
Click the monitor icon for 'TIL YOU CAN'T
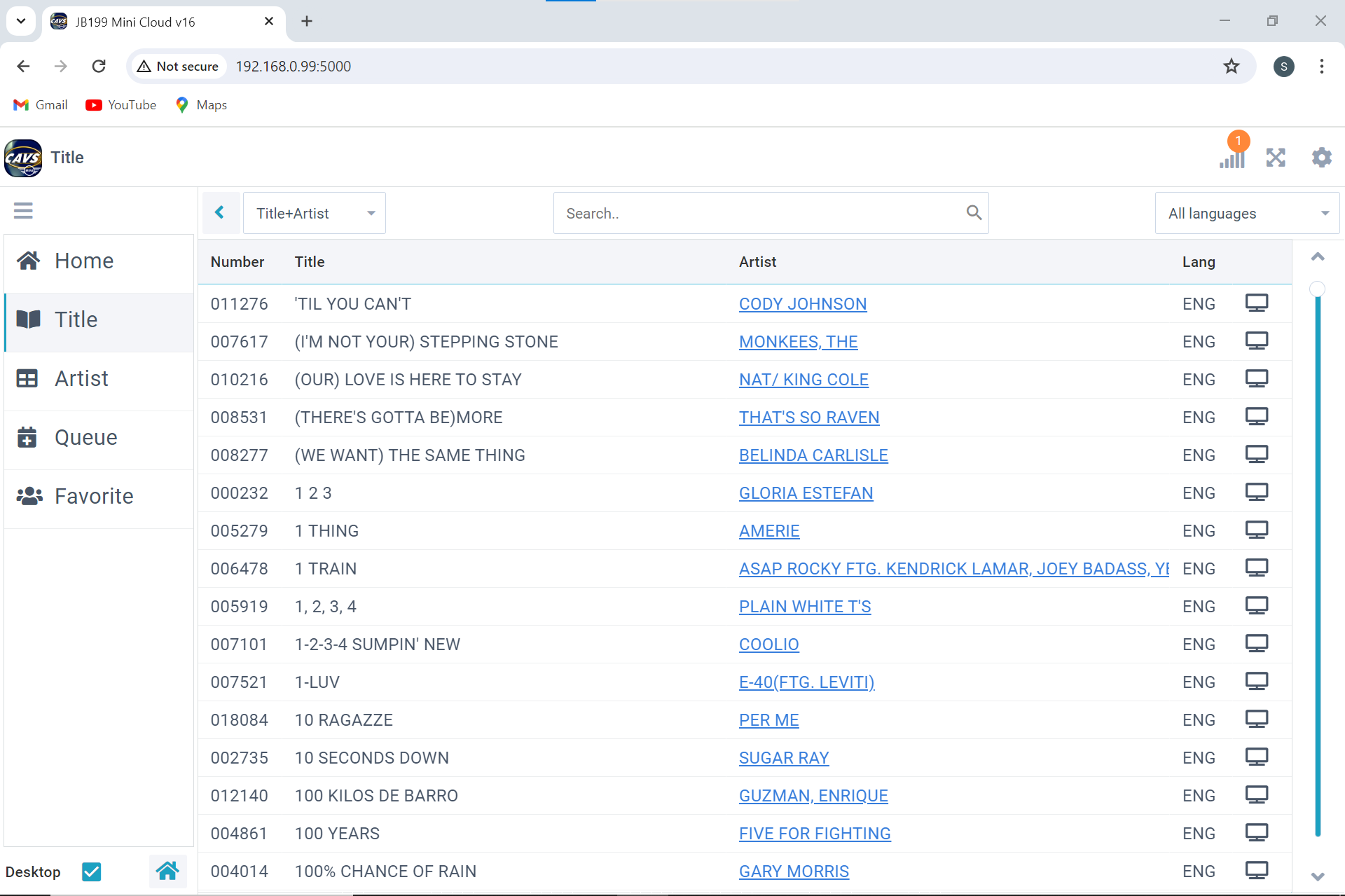point(1256,303)
